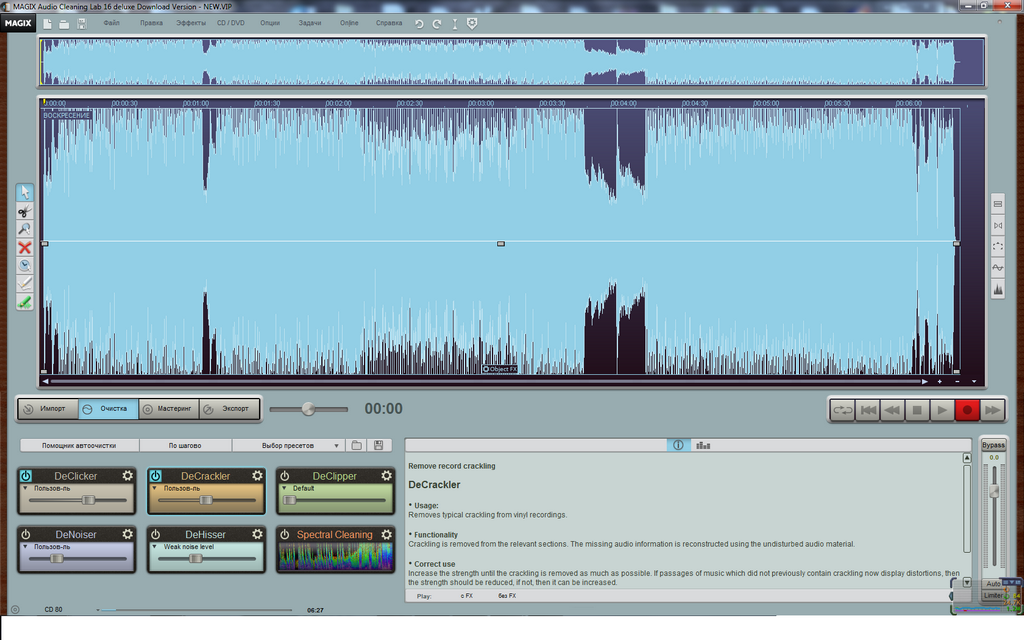The width and height of the screenshot is (1024, 640).
Task: Click the red record button
Action: point(967,410)
